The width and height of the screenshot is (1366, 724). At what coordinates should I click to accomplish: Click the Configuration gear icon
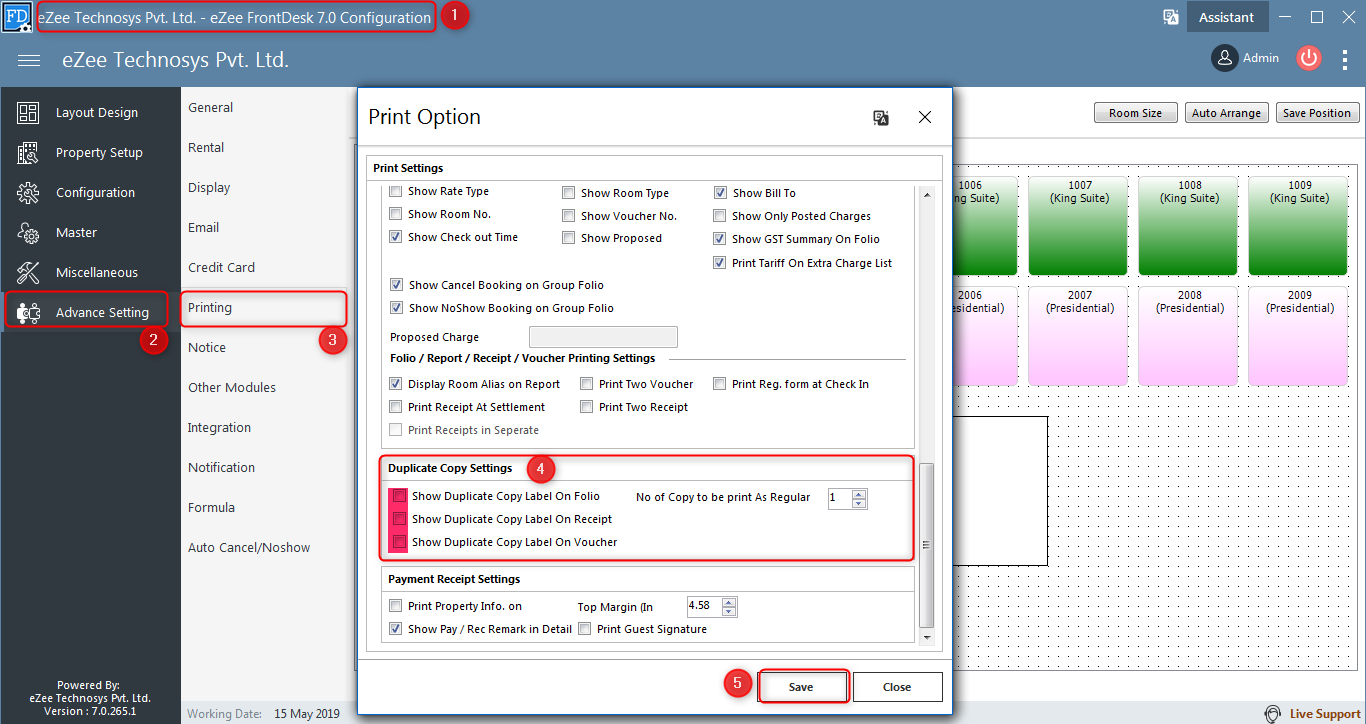[28, 193]
